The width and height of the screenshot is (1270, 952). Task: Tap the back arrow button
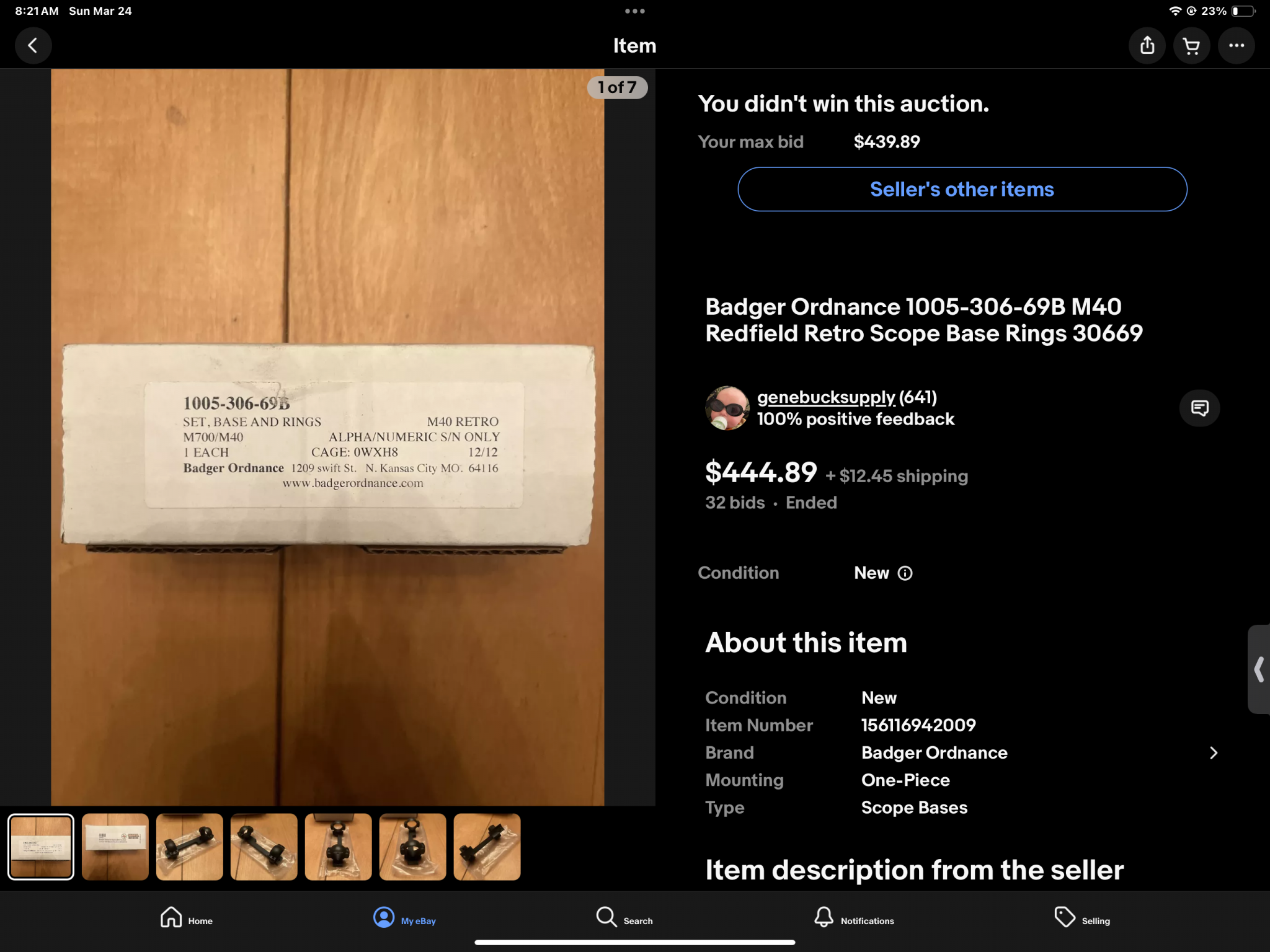[x=33, y=45]
